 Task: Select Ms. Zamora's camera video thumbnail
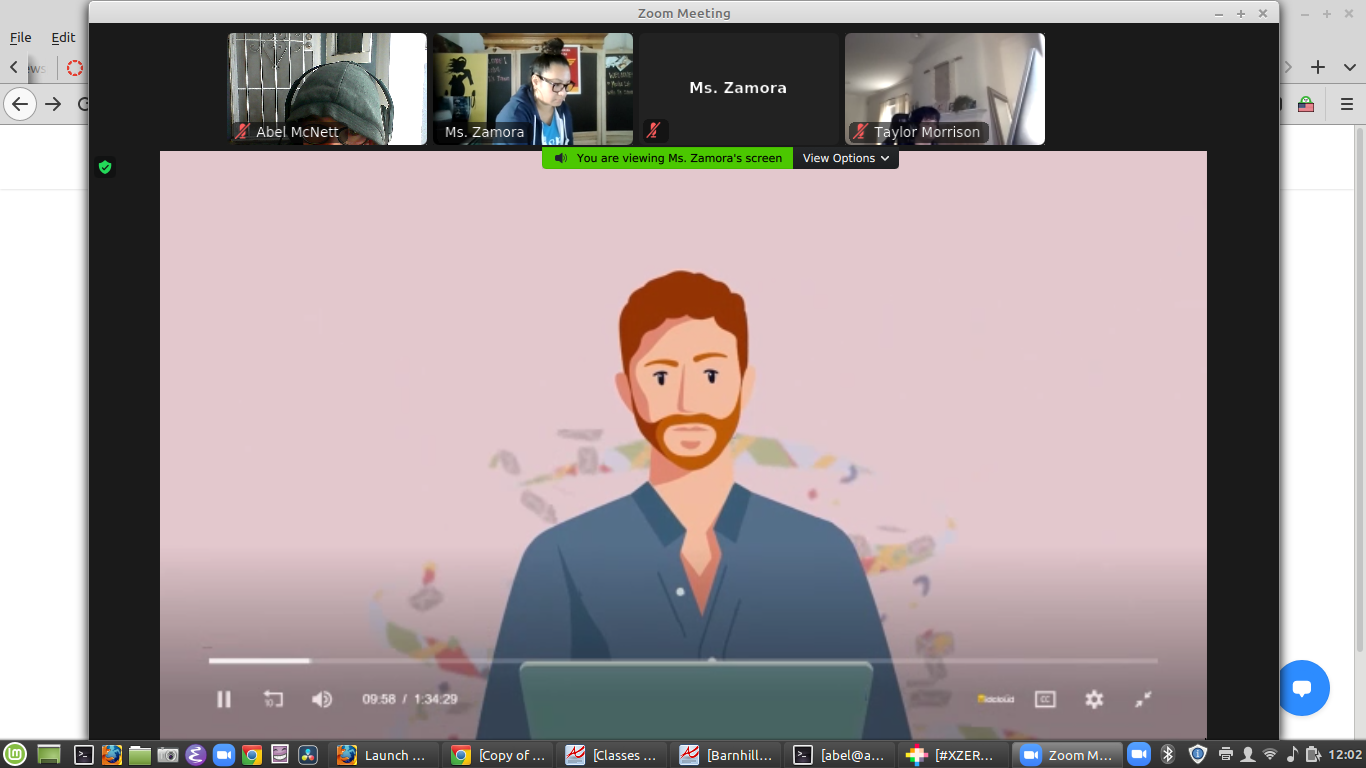[x=533, y=89]
